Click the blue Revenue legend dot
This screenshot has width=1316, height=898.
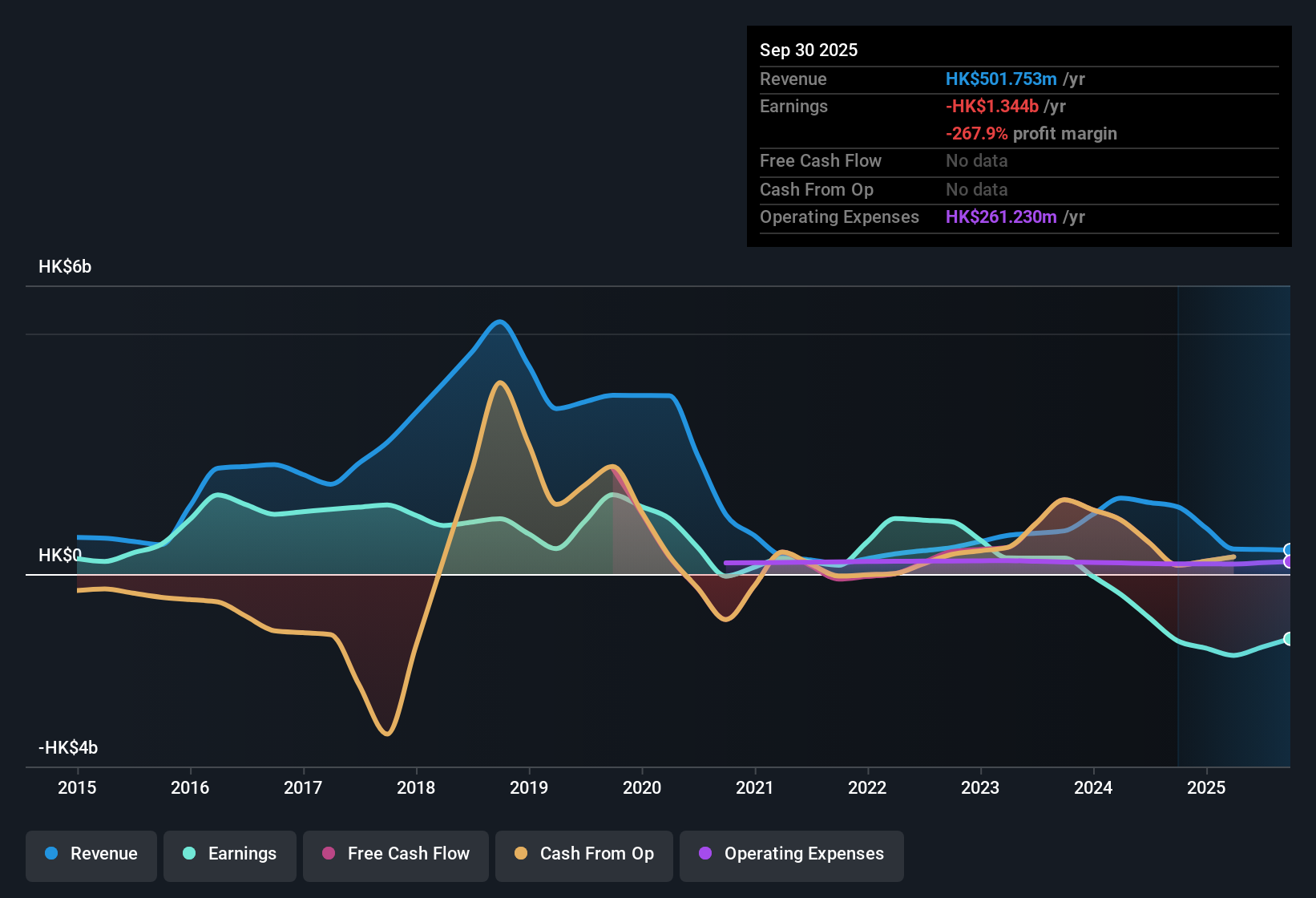(50, 854)
